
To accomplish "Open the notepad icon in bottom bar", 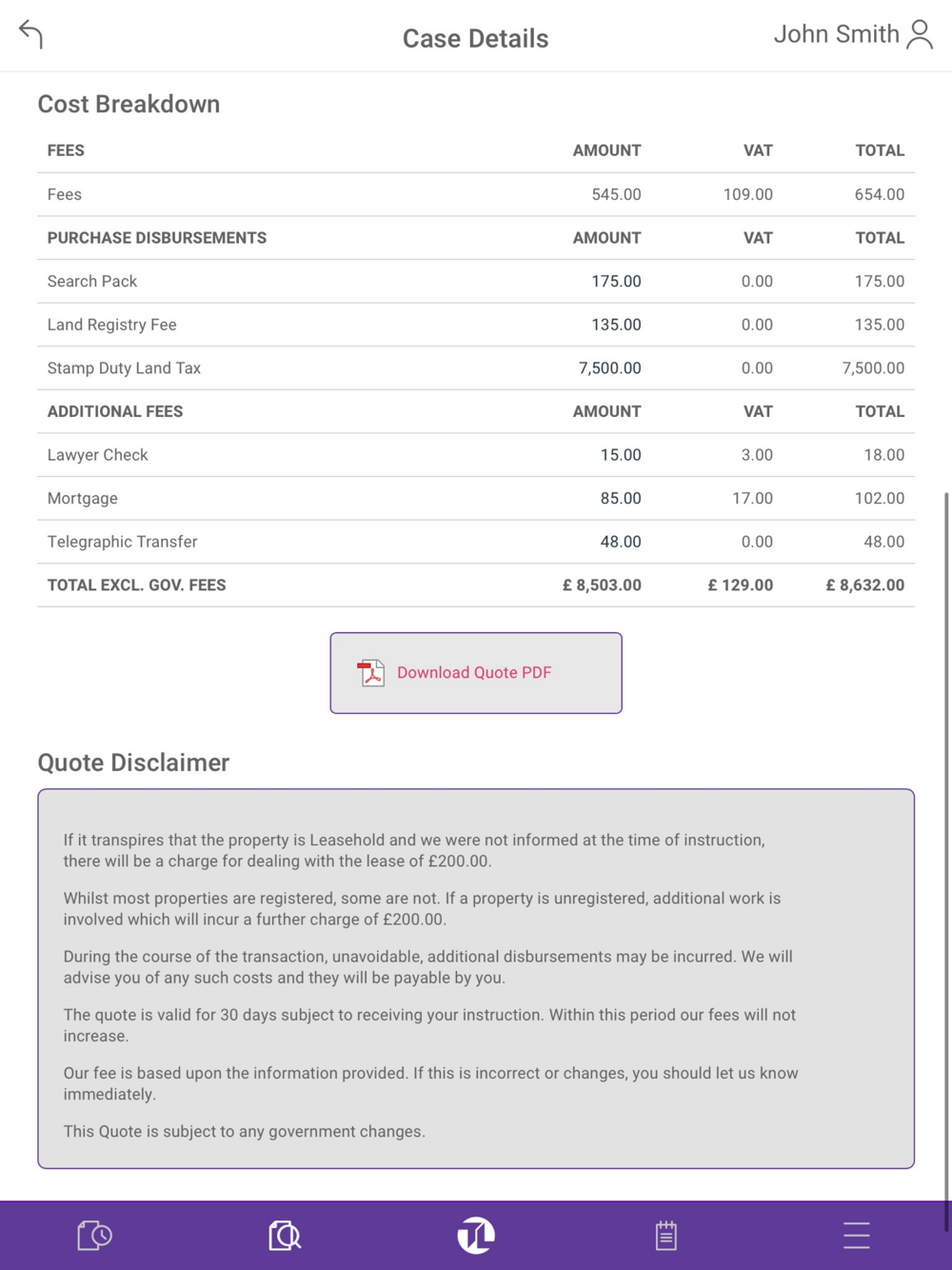I will [x=666, y=1236].
